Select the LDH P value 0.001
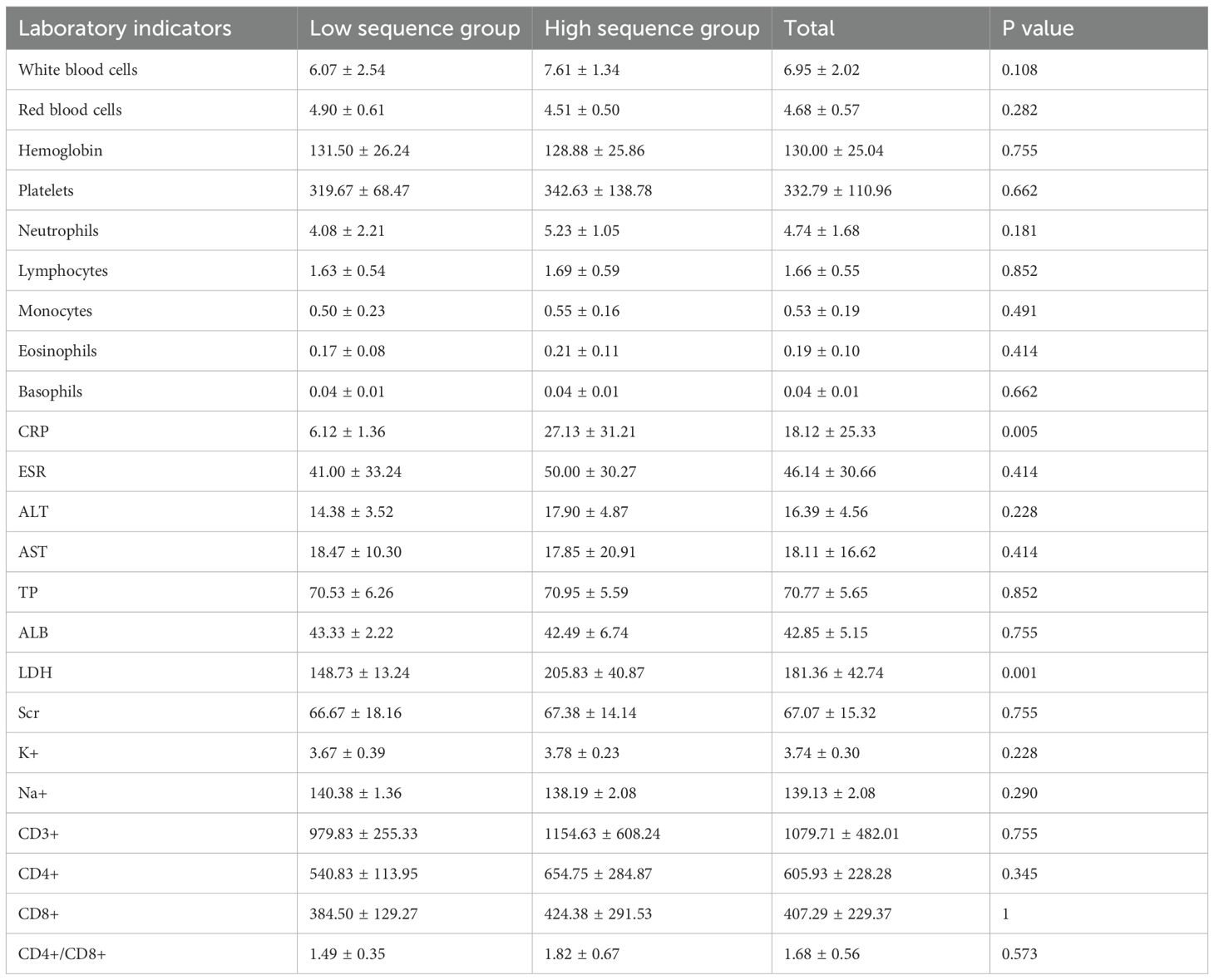Viewport: 1214px width, 980px height. (x=1019, y=672)
